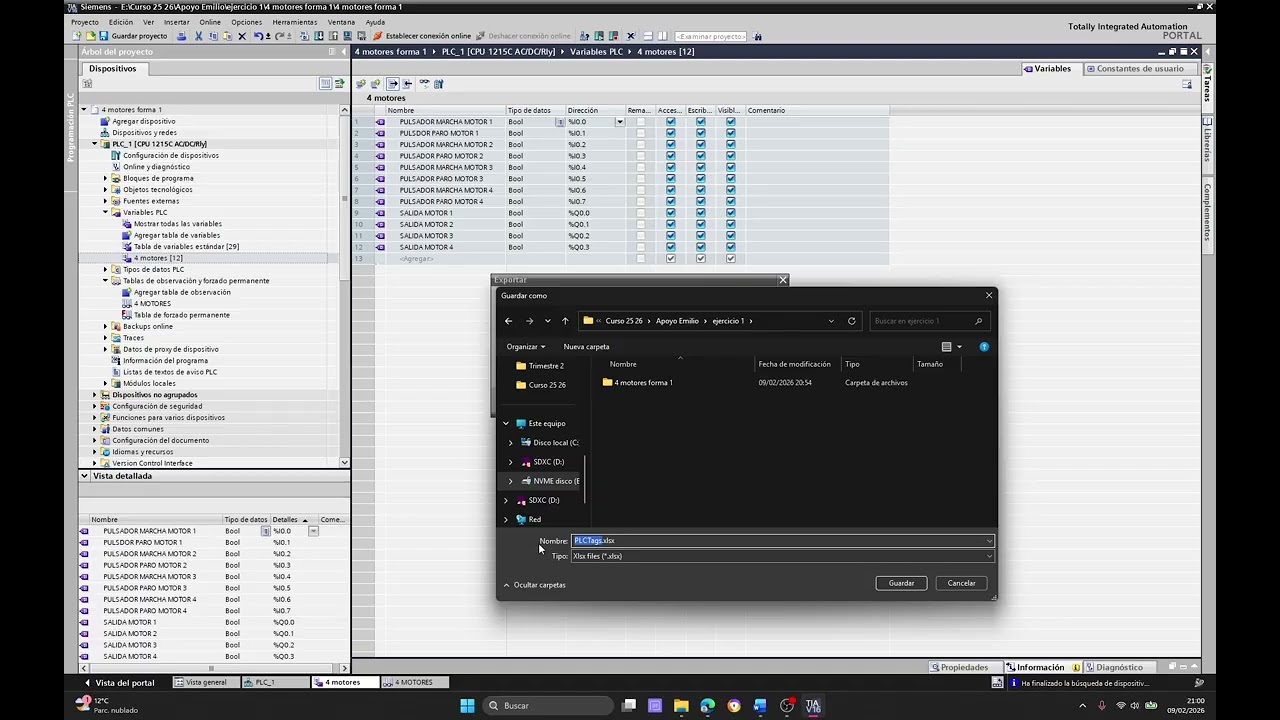The image size is (1280, 720).
Task: Click Vista del portal at bottom left
Action: [x=119, y=682]
